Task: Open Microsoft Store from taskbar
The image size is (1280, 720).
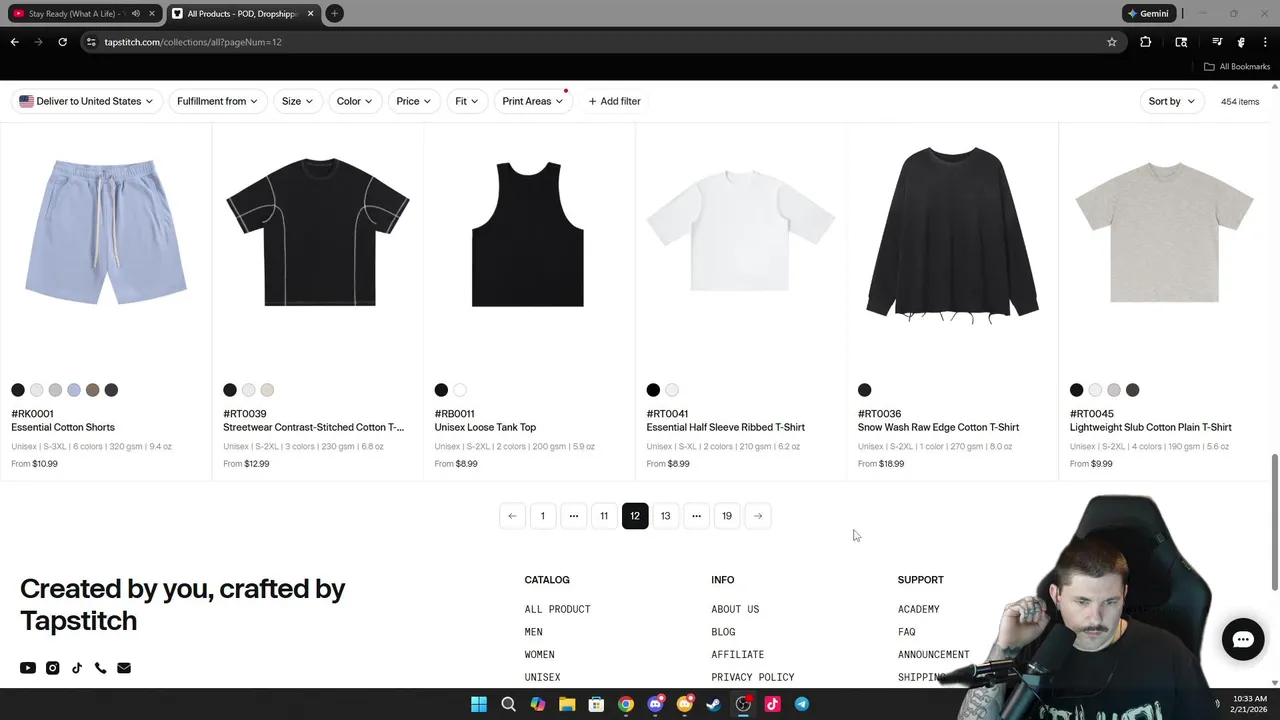Action: point(596,704)
